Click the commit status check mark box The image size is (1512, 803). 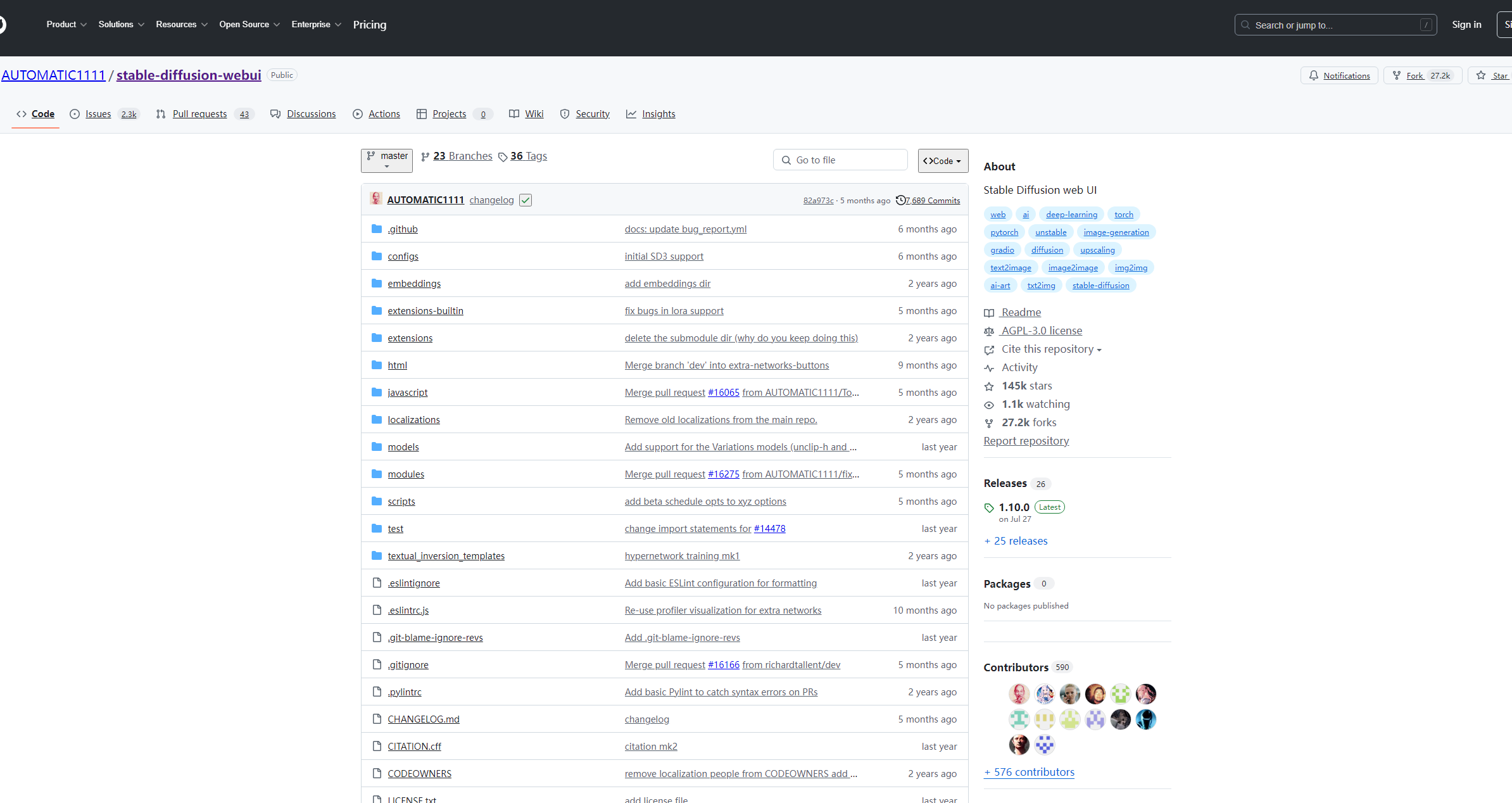coord(526,200)
